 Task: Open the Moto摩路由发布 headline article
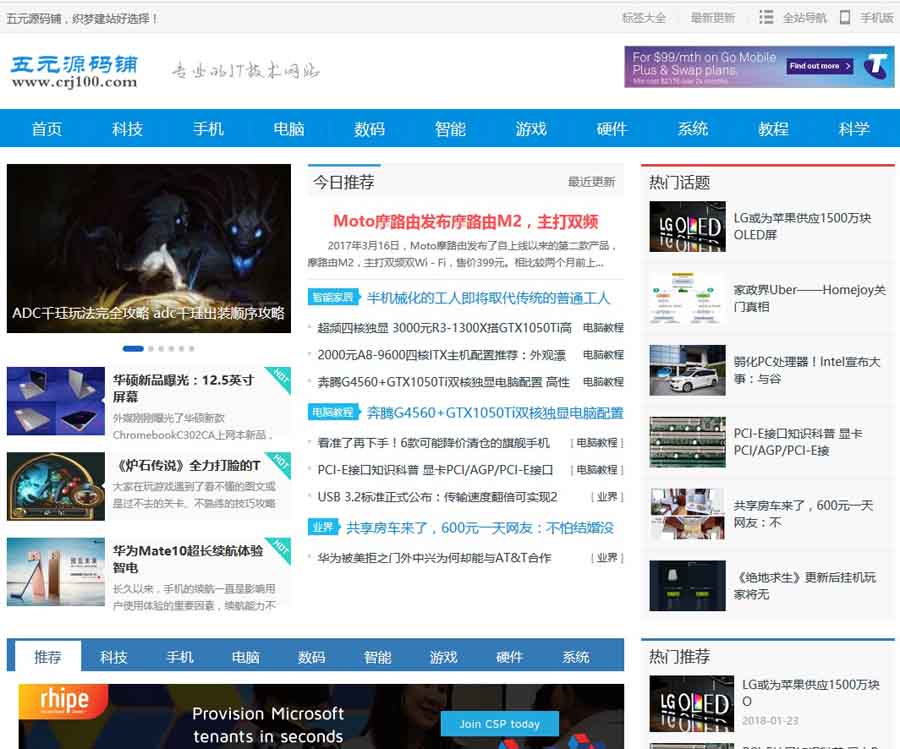click(465, 221)
